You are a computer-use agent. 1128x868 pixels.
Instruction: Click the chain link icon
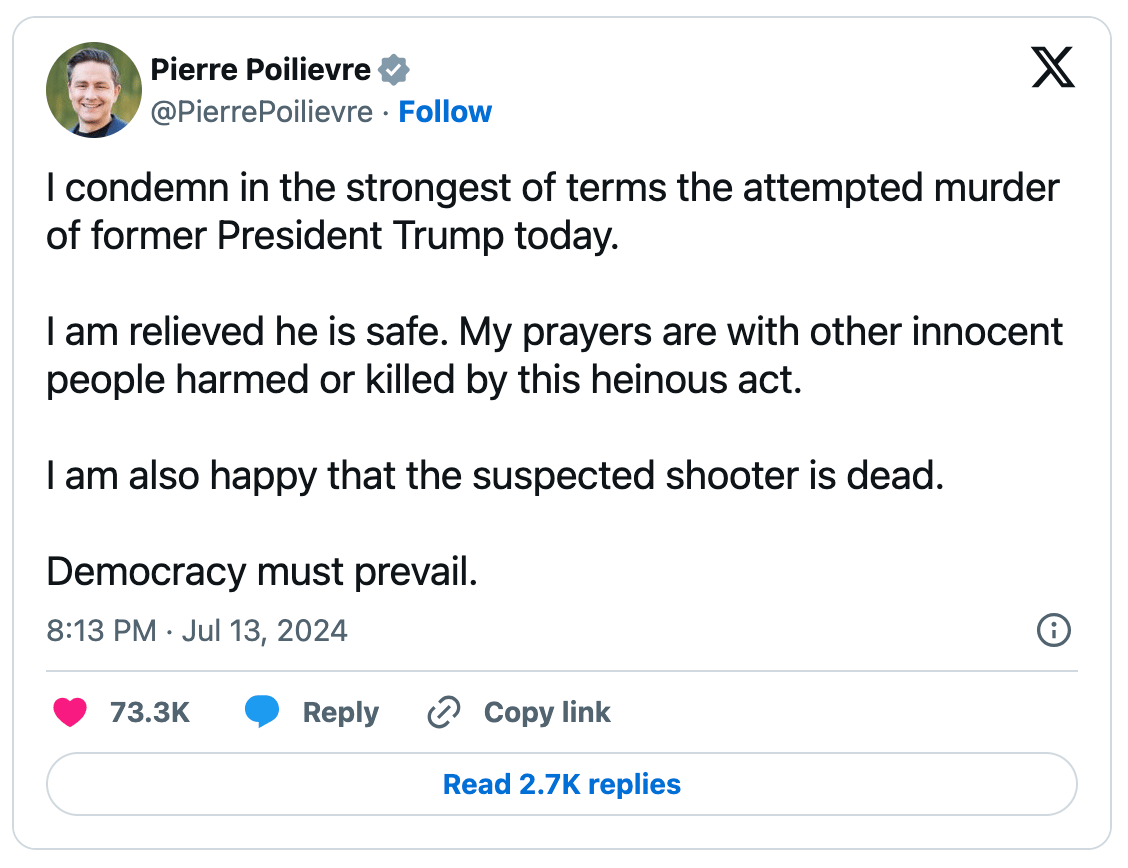(442, 712)
